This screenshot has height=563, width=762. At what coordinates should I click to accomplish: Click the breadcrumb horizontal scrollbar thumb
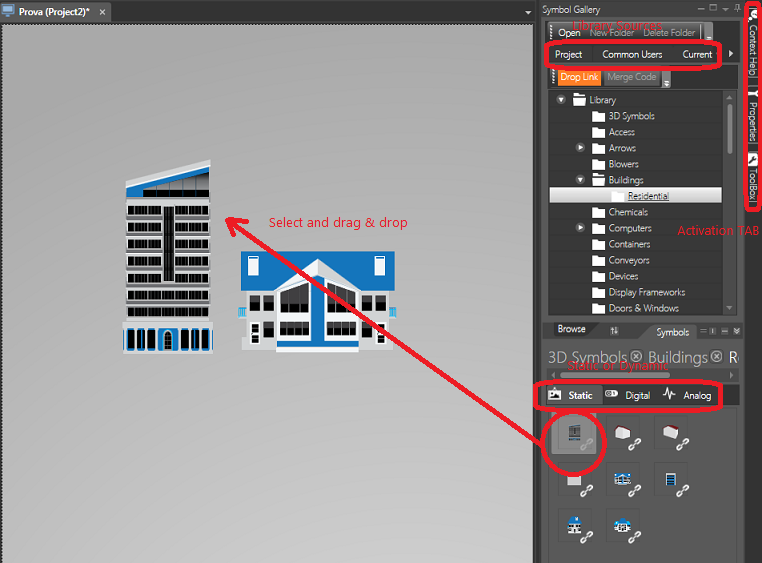point(615,375)
